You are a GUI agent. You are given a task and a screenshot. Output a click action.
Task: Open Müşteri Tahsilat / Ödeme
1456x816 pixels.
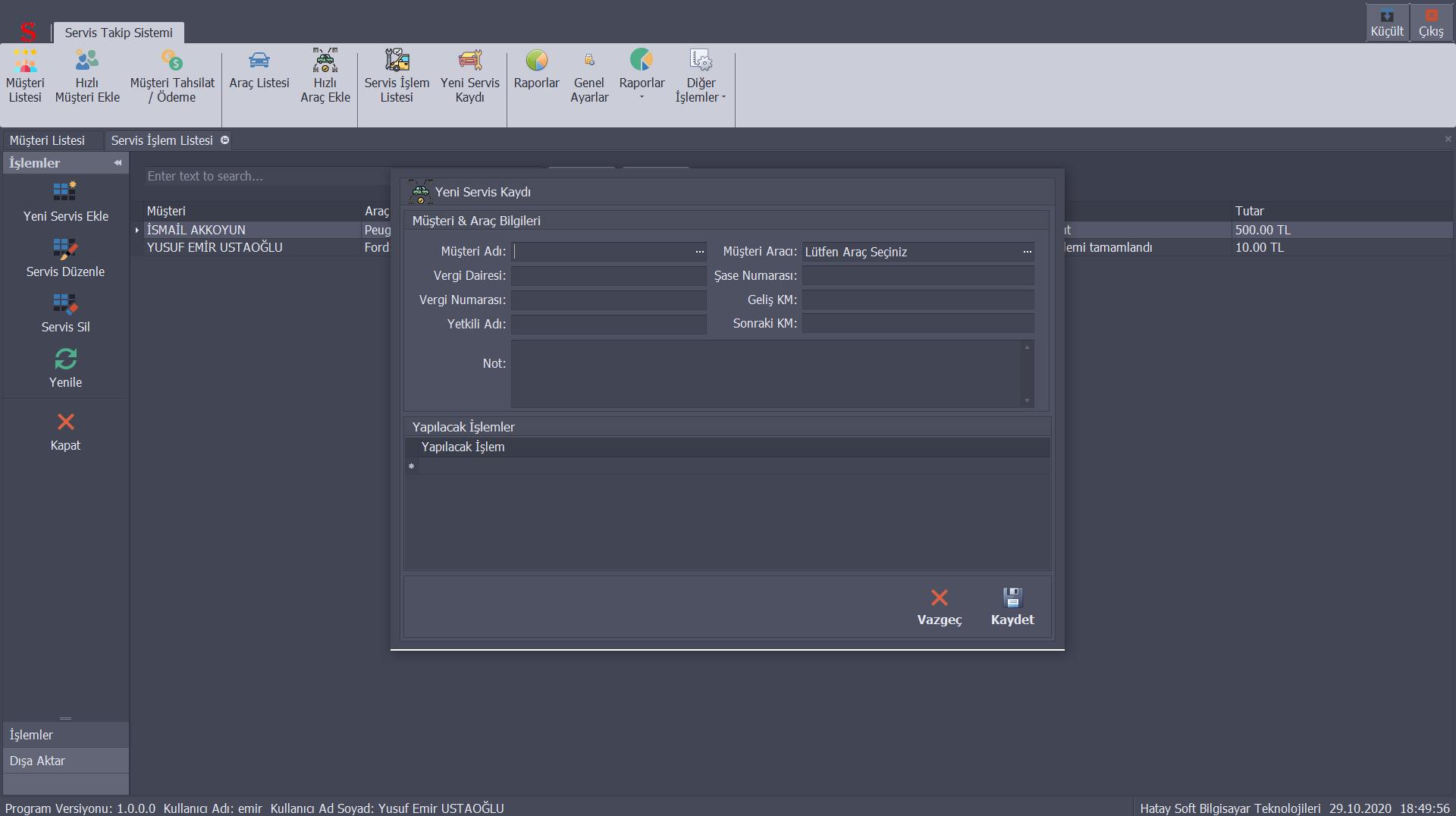[172, 76]
